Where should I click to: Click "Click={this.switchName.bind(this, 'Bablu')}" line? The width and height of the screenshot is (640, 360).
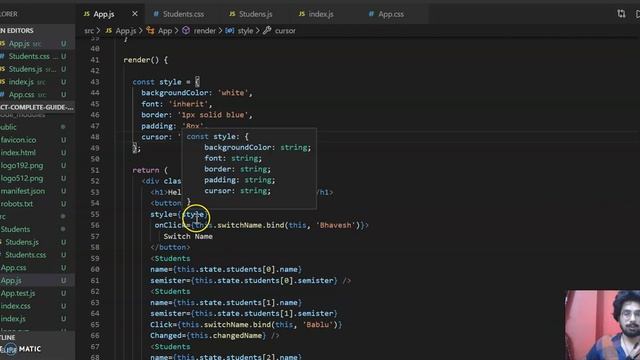coord(246,324)
